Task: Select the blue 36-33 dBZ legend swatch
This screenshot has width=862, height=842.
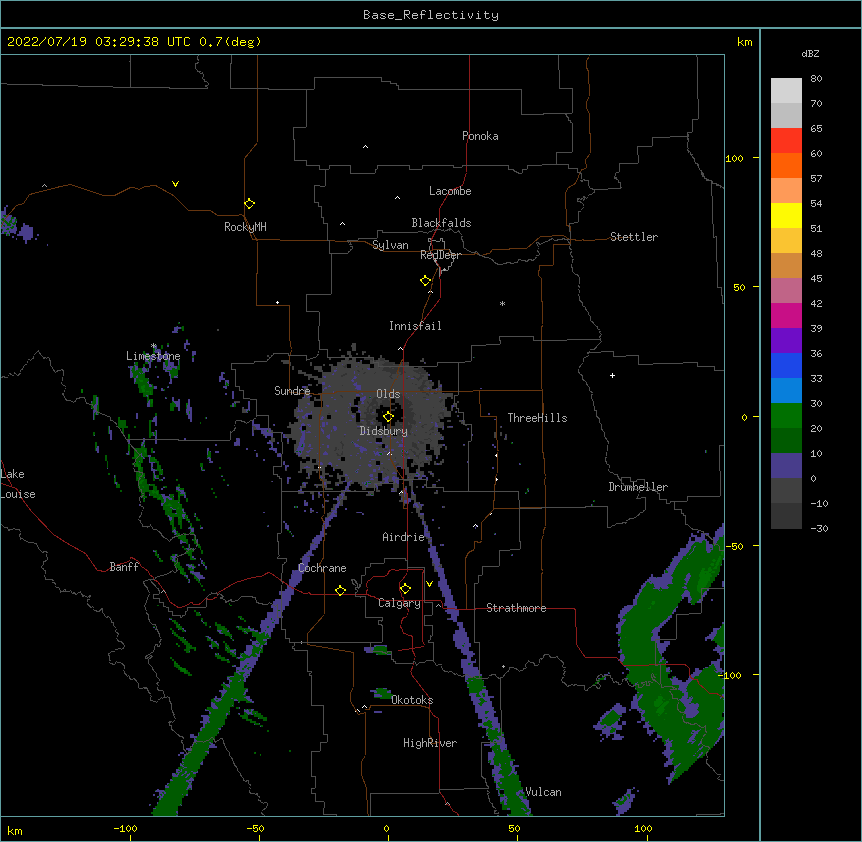Action: click(786, 365)
